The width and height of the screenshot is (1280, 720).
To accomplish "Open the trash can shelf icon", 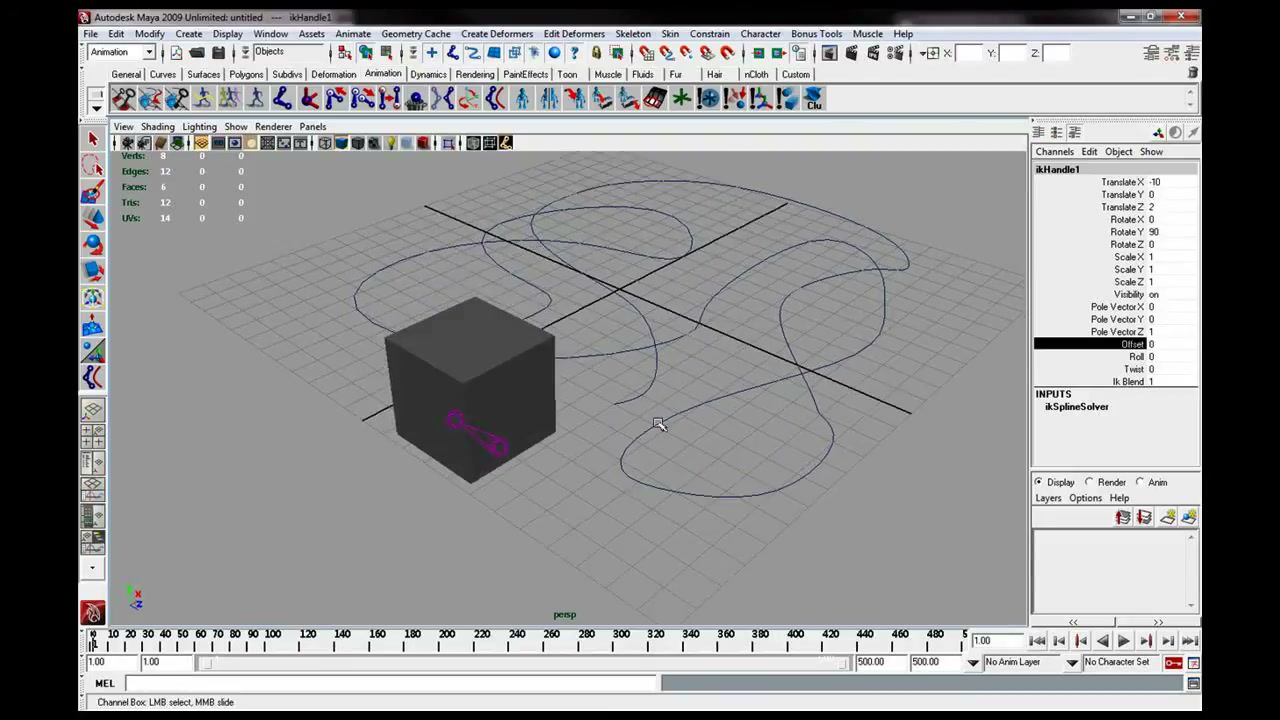I will pos(1192,73).
